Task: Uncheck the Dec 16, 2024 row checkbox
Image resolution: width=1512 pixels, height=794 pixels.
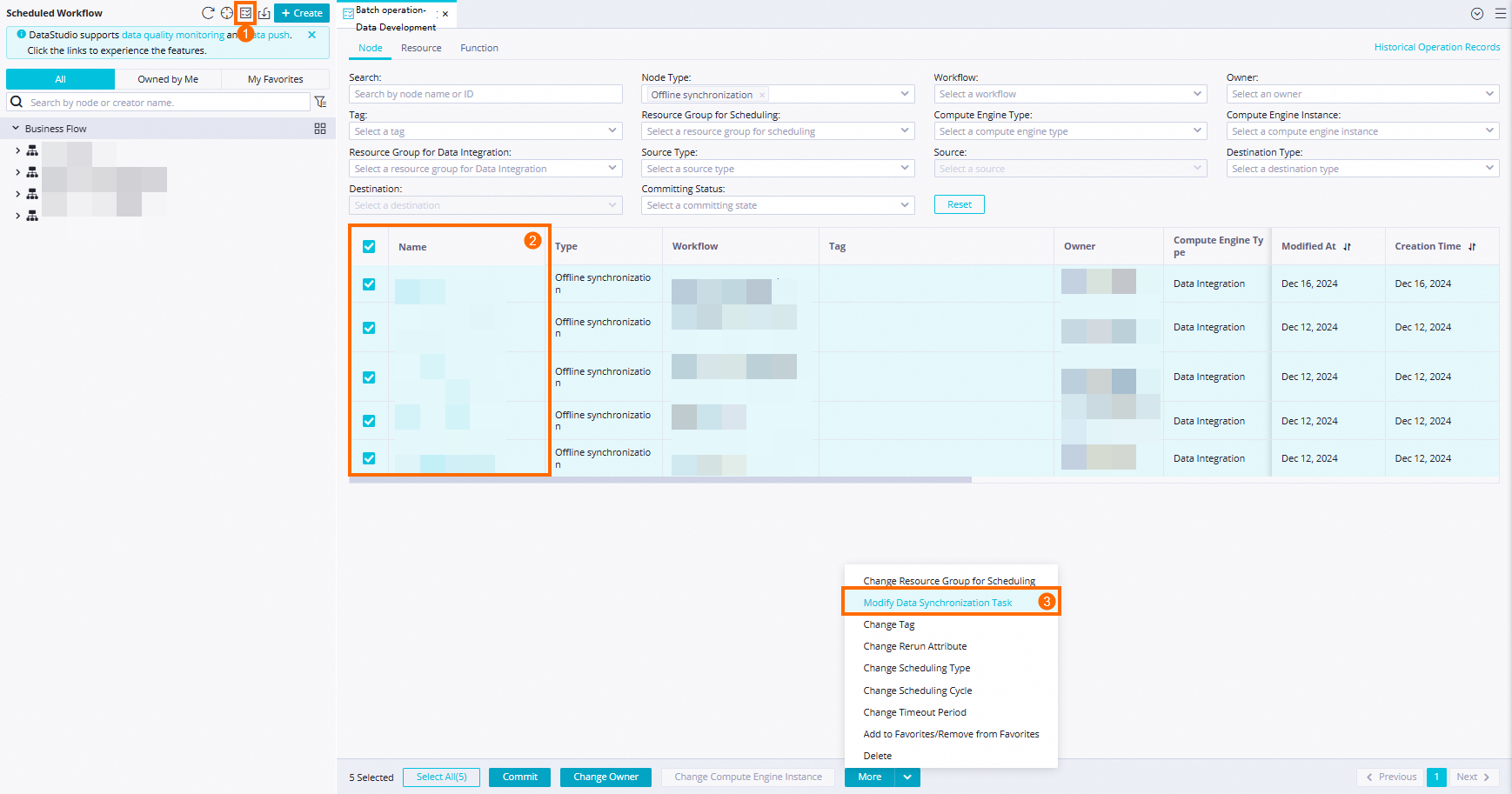Action: point(369,284)
